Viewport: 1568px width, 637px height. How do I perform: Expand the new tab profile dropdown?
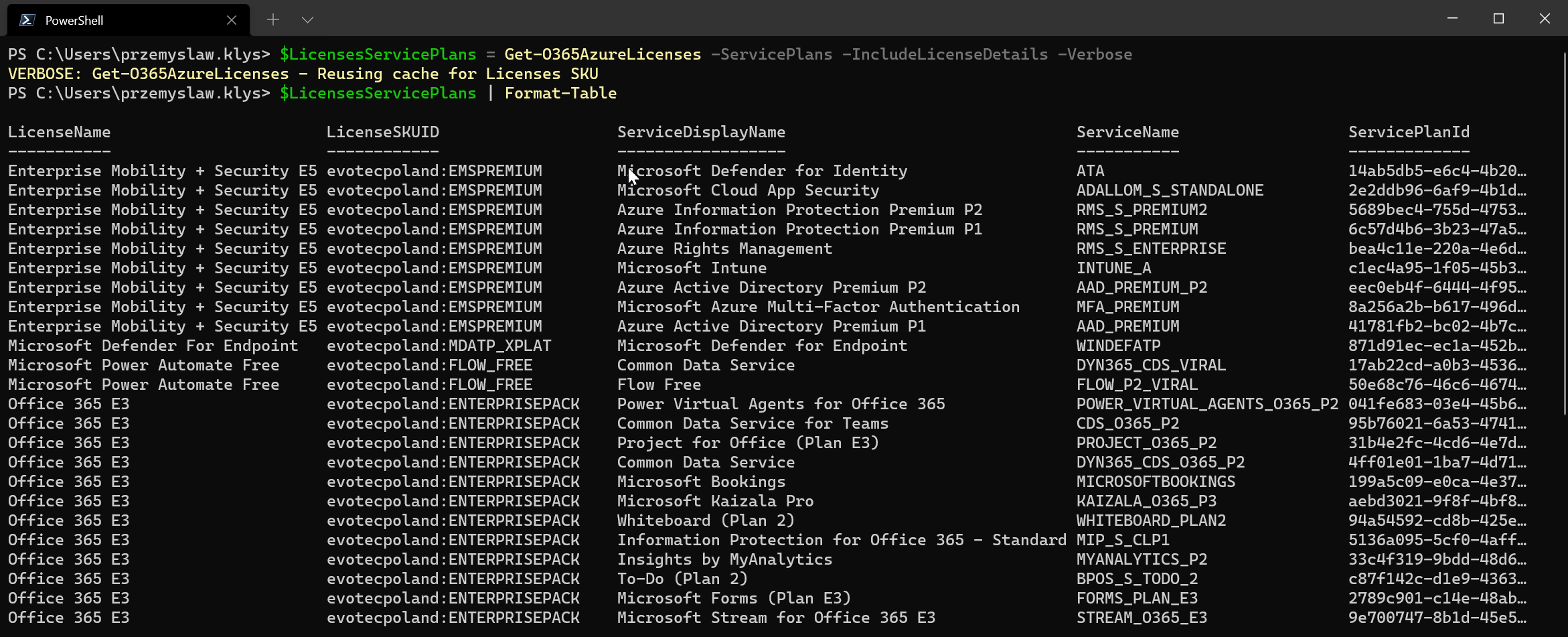pos(307,20)
